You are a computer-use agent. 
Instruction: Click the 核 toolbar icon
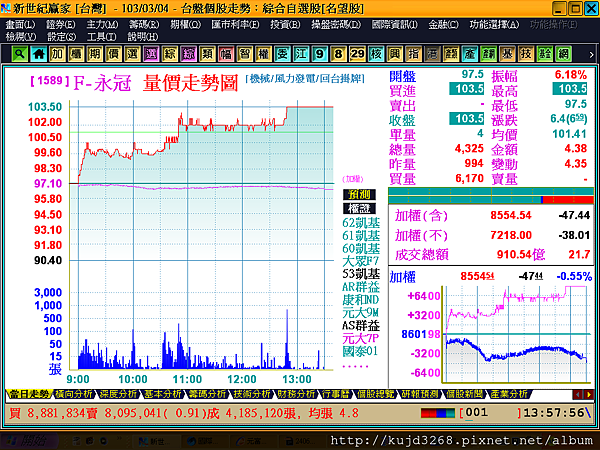[376, 54]
